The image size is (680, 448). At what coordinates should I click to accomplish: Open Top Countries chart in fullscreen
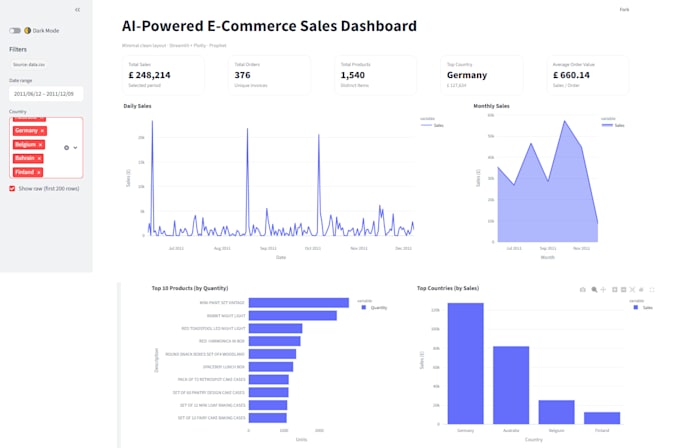tap(652, 289)
